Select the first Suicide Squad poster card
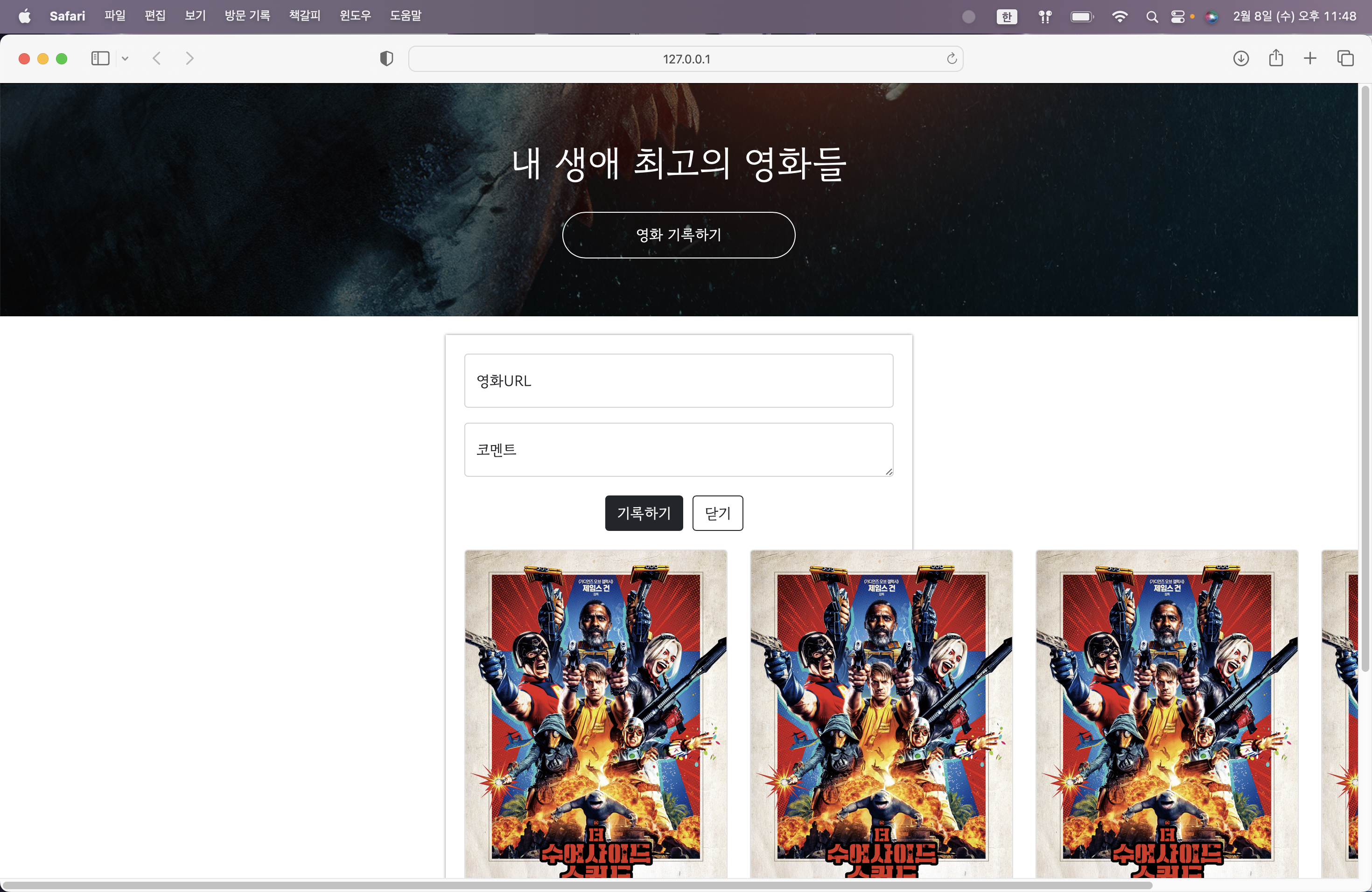 595,715
